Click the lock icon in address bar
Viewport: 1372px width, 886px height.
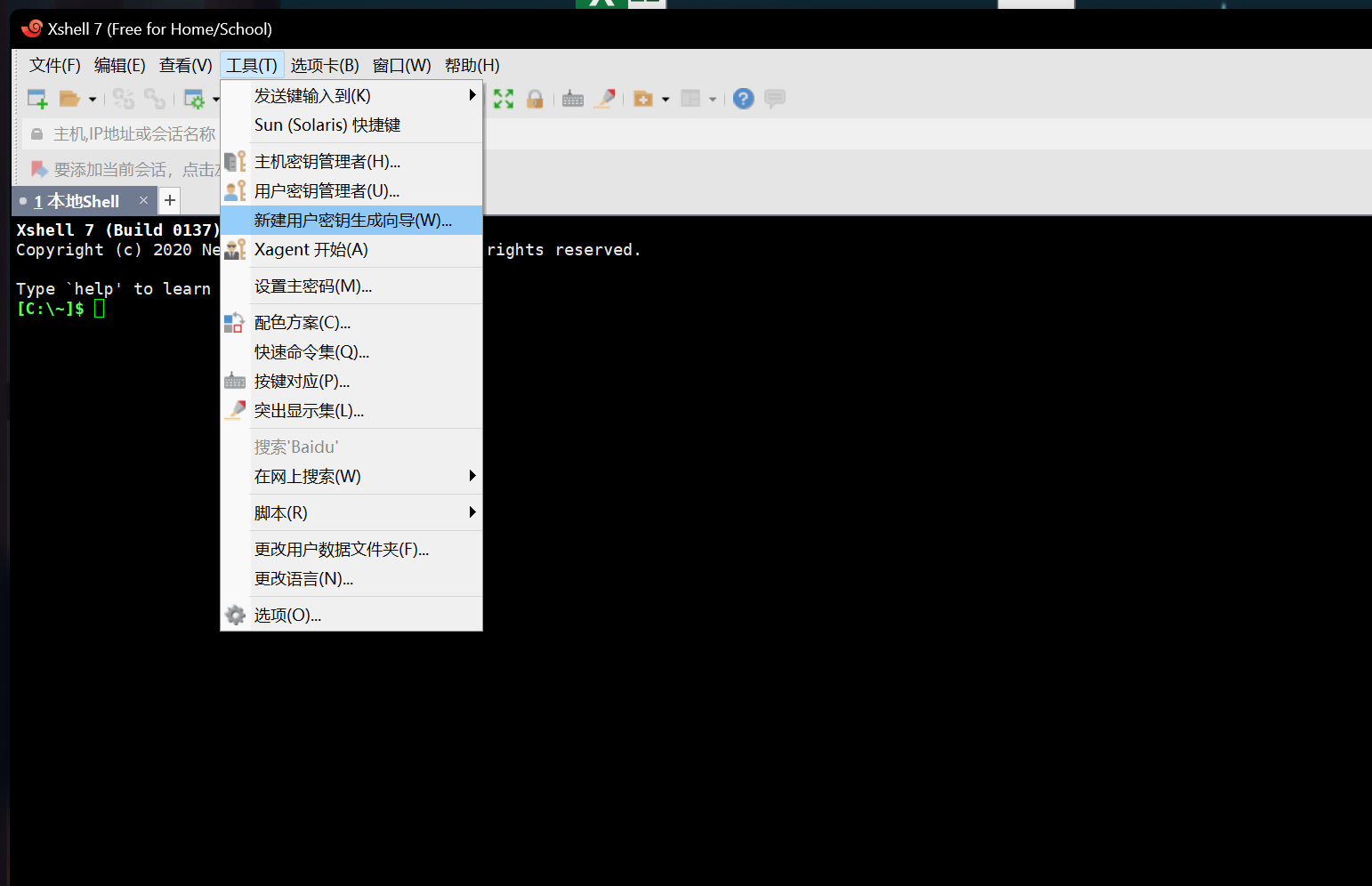[x=37, y=134]
